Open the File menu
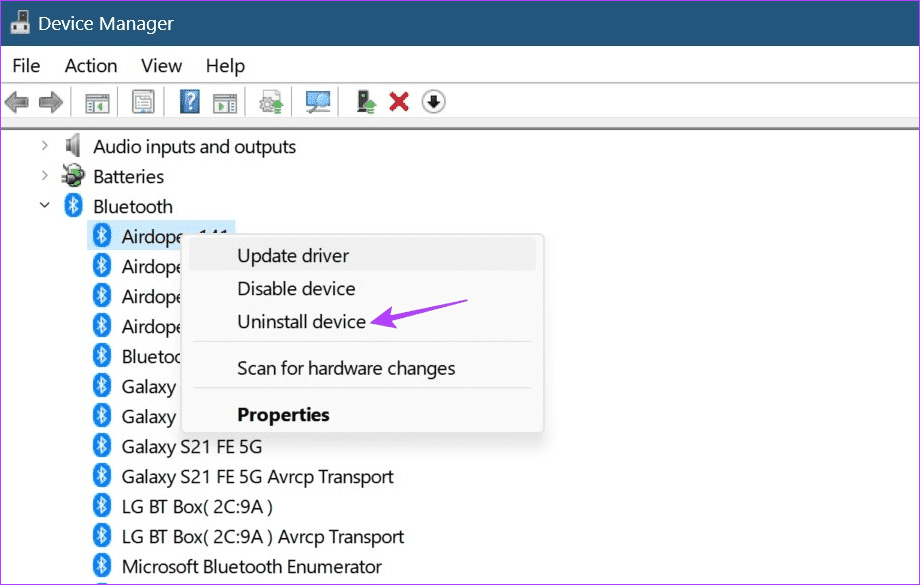The width and height of the screenshot is (920, 585). [26, 66]
